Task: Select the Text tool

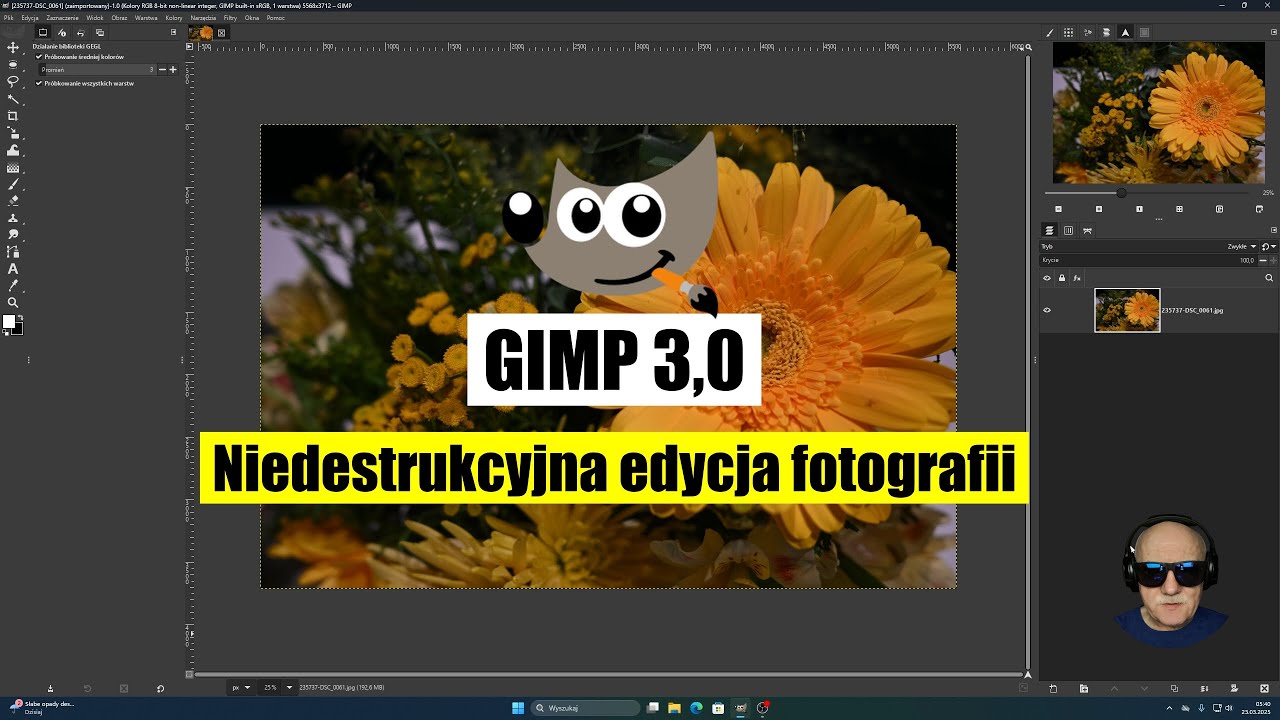Action: coord(13,268)
